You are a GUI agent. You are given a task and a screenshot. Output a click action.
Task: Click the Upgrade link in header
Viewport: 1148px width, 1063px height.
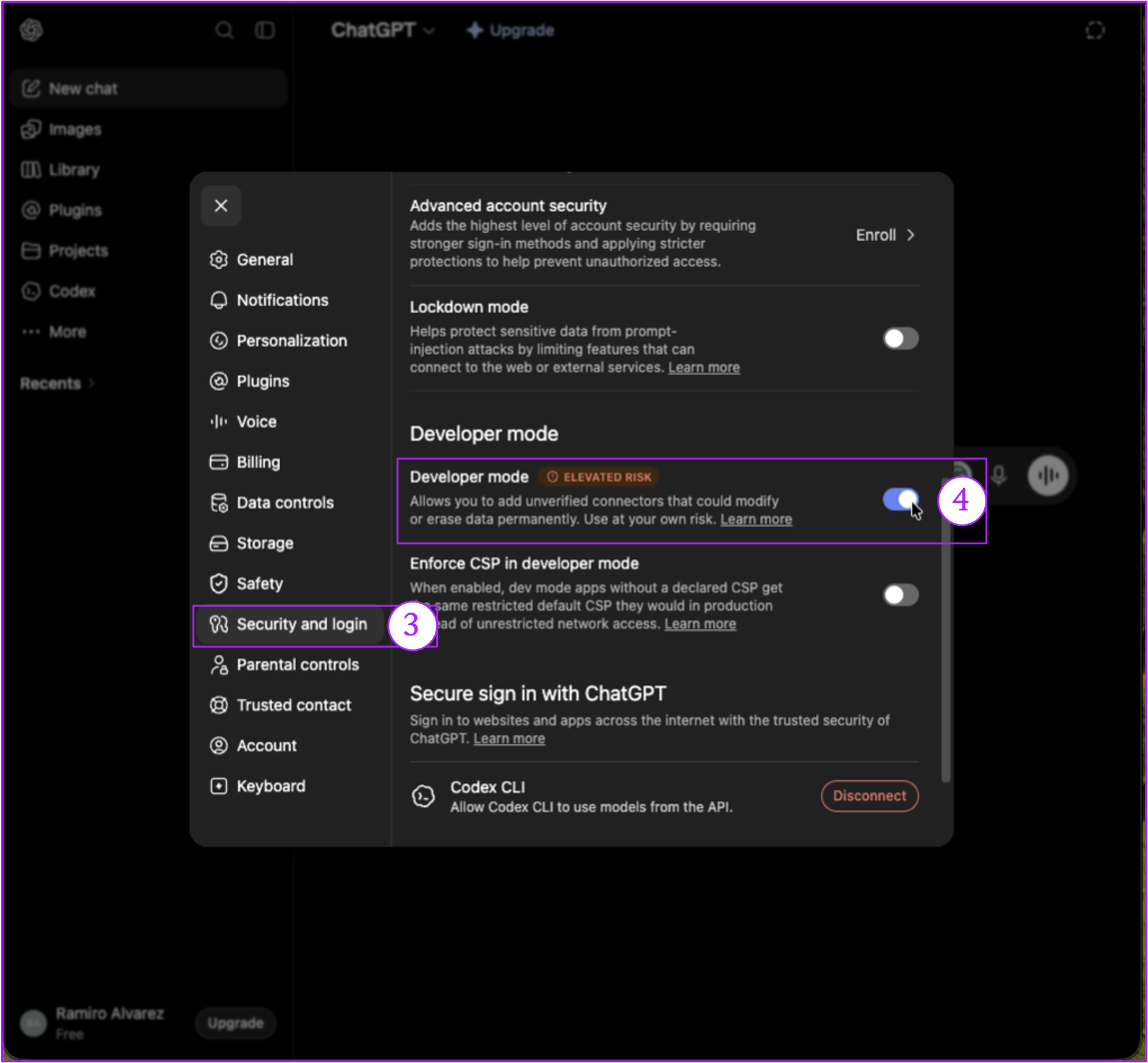coord(510,30)
